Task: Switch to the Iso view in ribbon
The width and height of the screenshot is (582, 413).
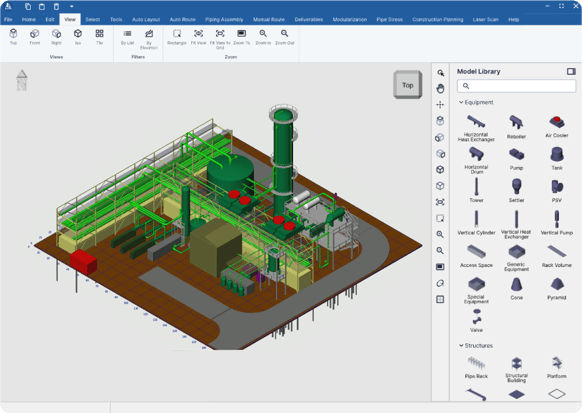Action: pos(78,37)
